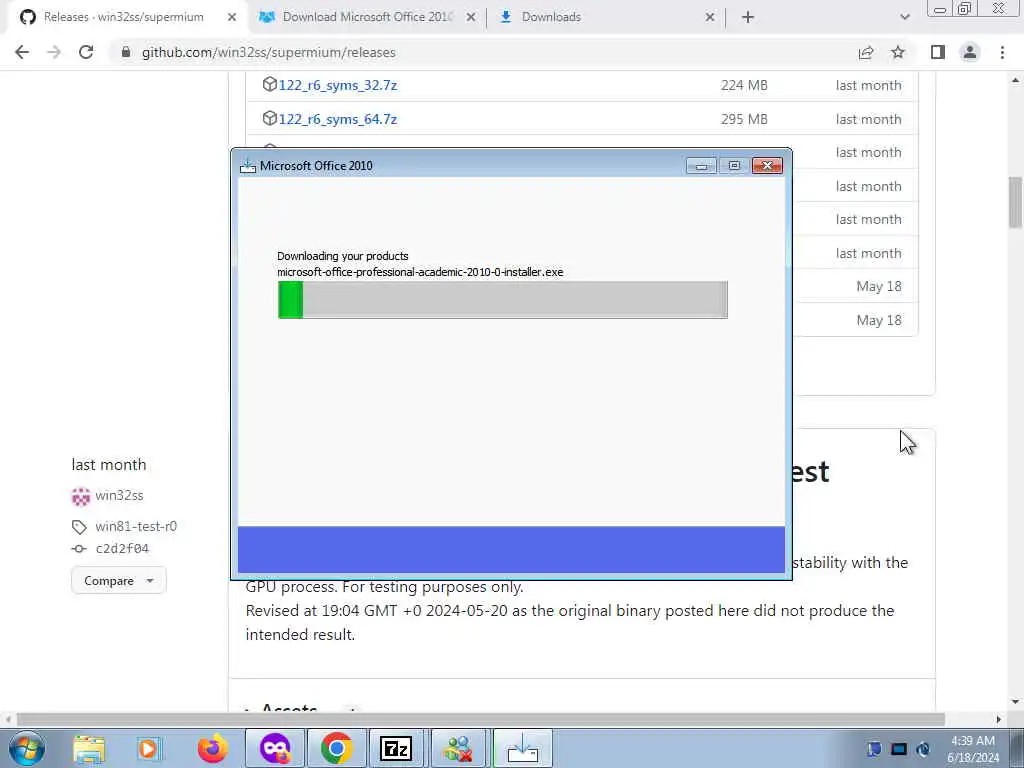Close the Microsoft Office 2010 installer window
1024x768 pixels.
[x=767, y=166]
